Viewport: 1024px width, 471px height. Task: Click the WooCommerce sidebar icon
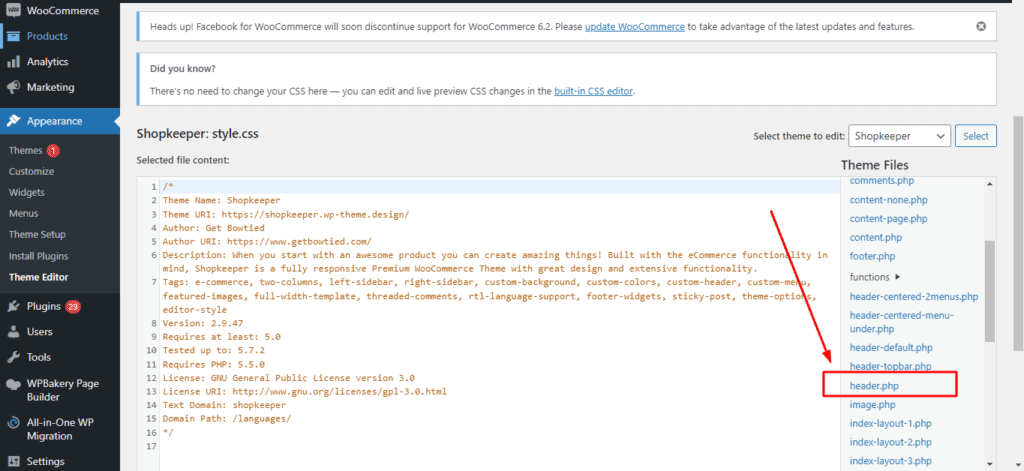[x=12, y=10]
